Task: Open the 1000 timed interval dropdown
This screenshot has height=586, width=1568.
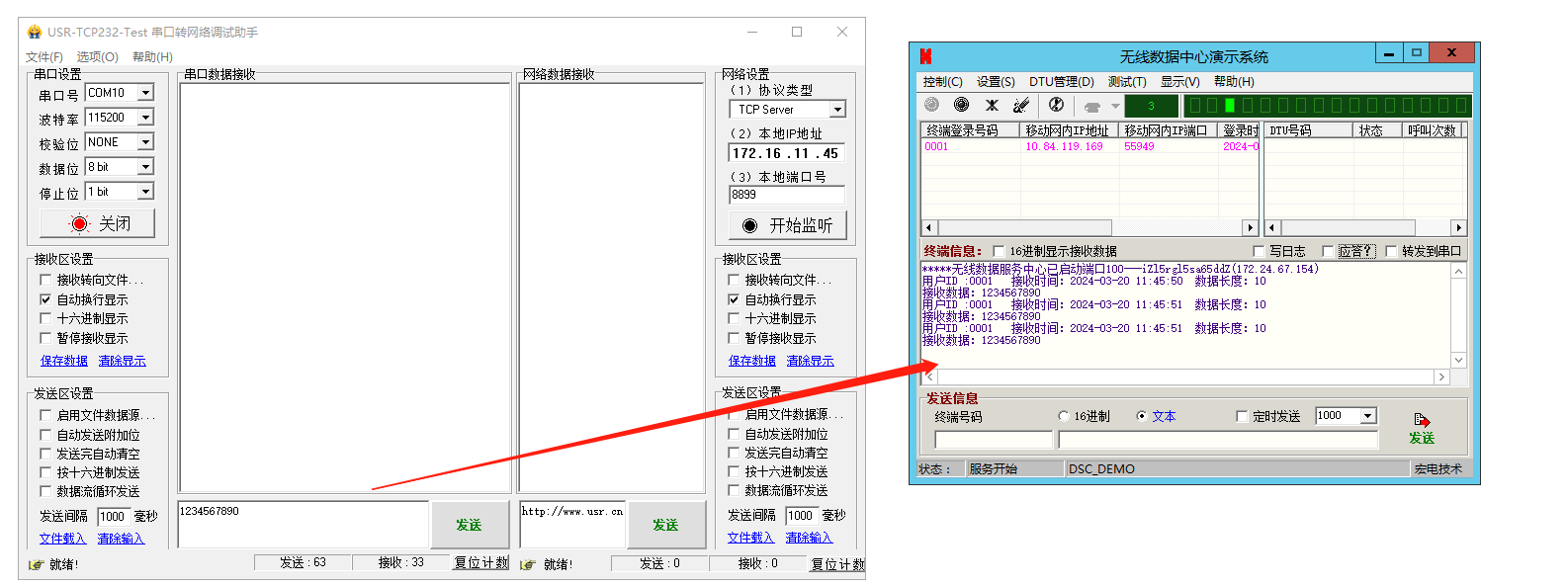Action: tap(1368, 416)
